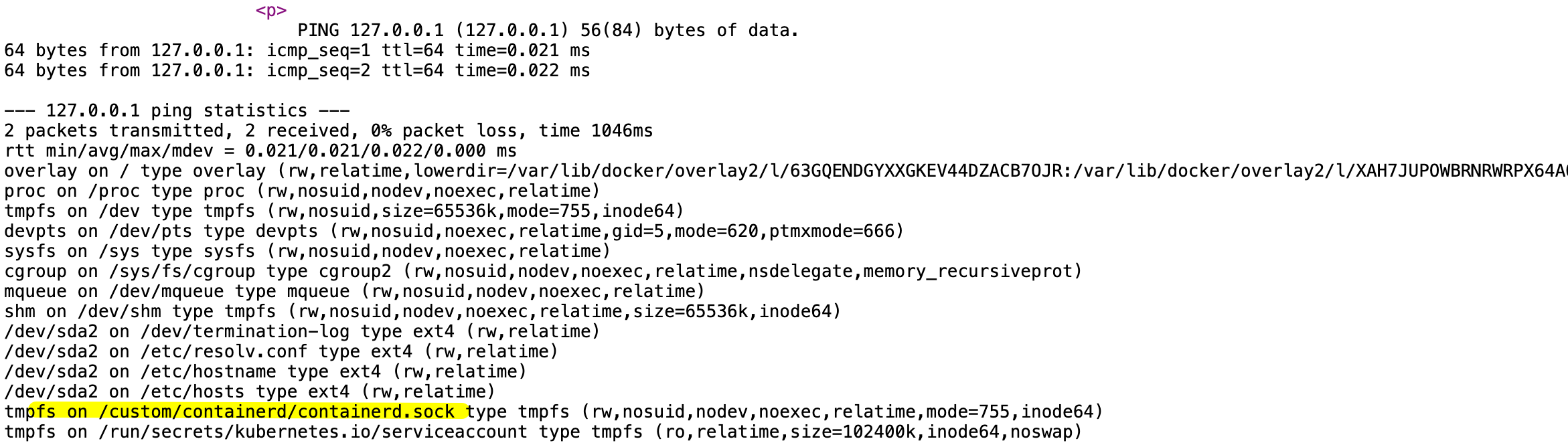Click the shm on /dev/shm line
1568x443 pixels.
pos(422,312)
